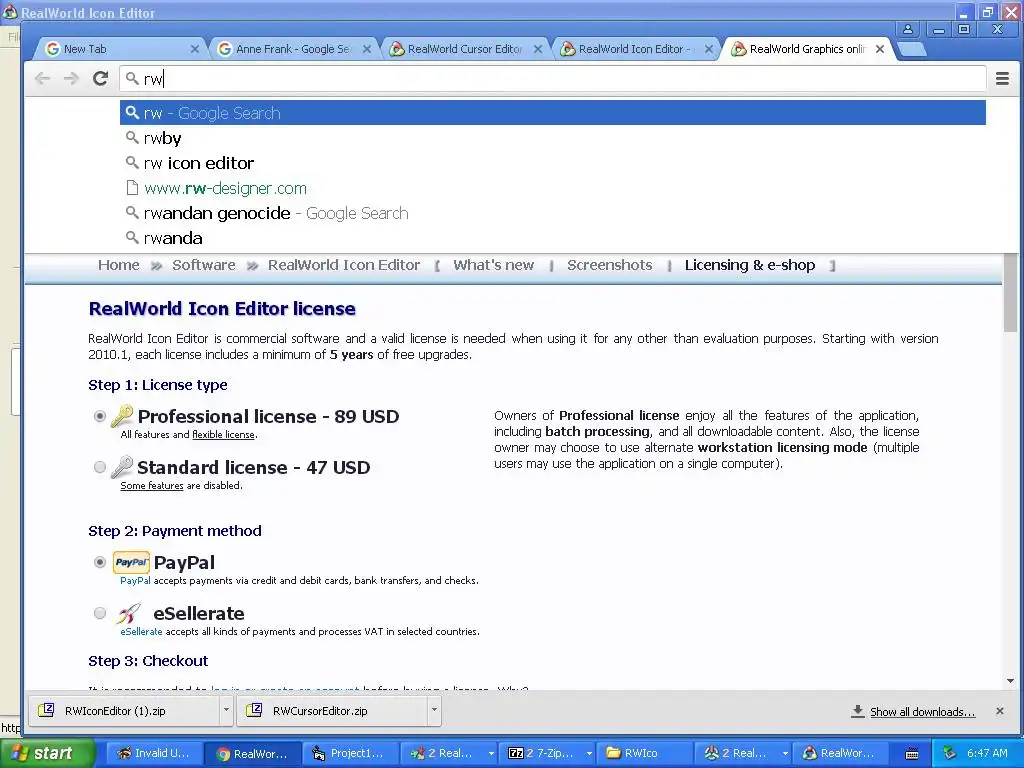Click the PayPal logo icon
Image resolution: width=1024 pixels, height=768 pixels.
131,562
